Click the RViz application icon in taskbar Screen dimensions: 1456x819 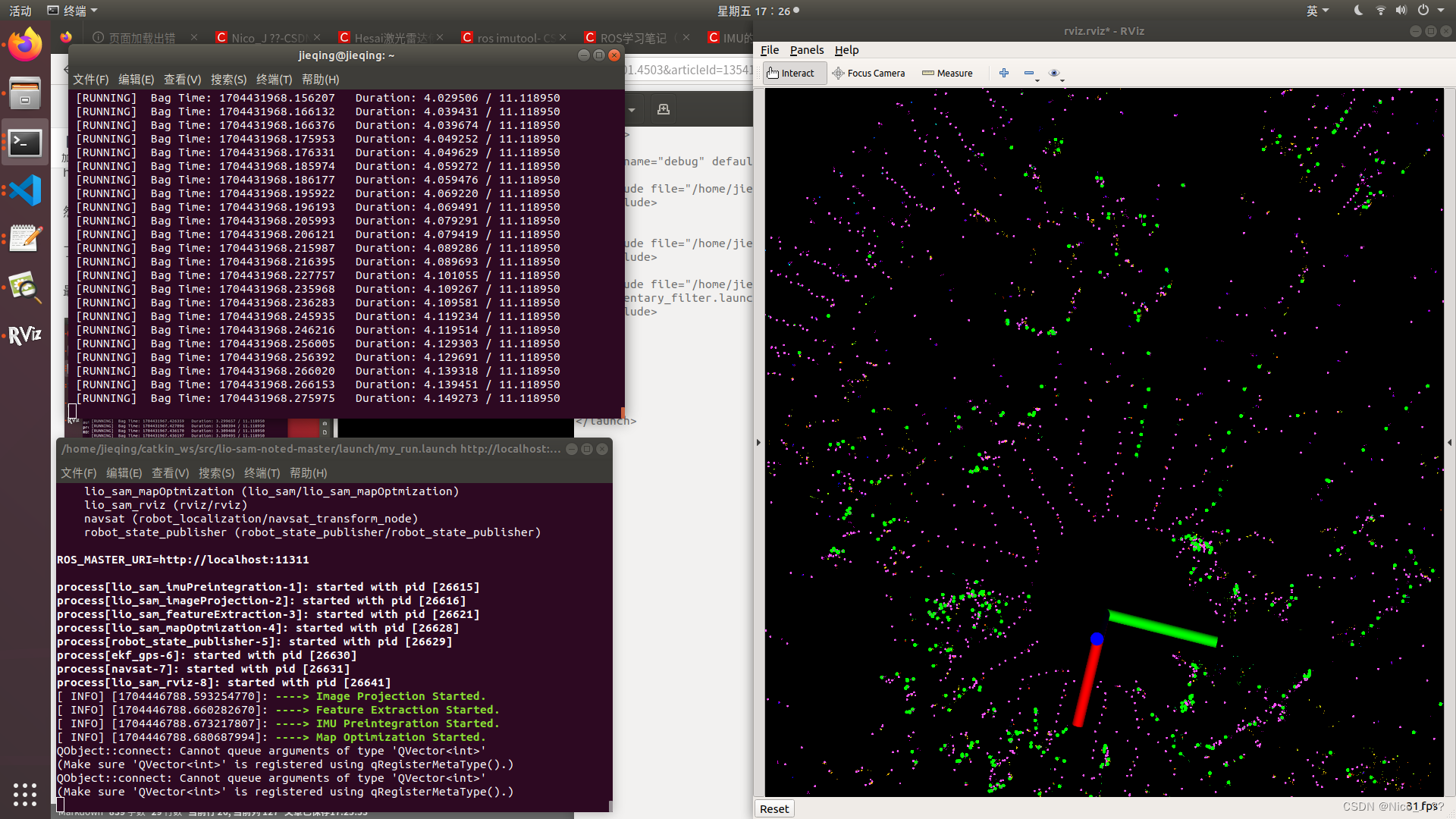[25, 334]
